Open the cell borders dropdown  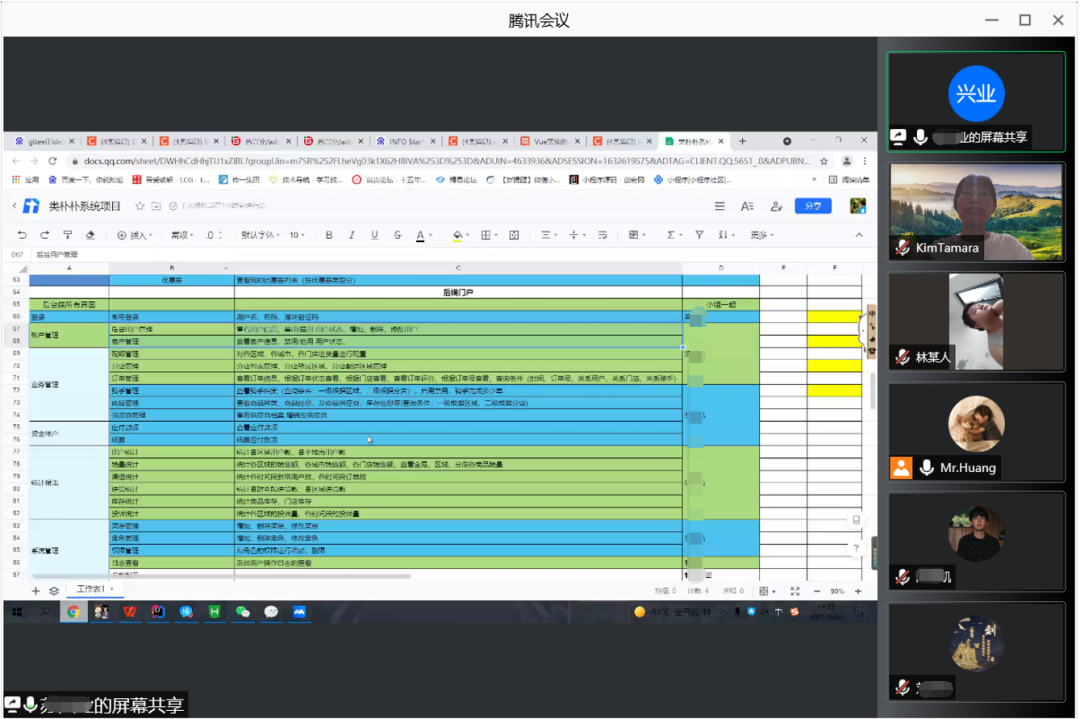489,235
